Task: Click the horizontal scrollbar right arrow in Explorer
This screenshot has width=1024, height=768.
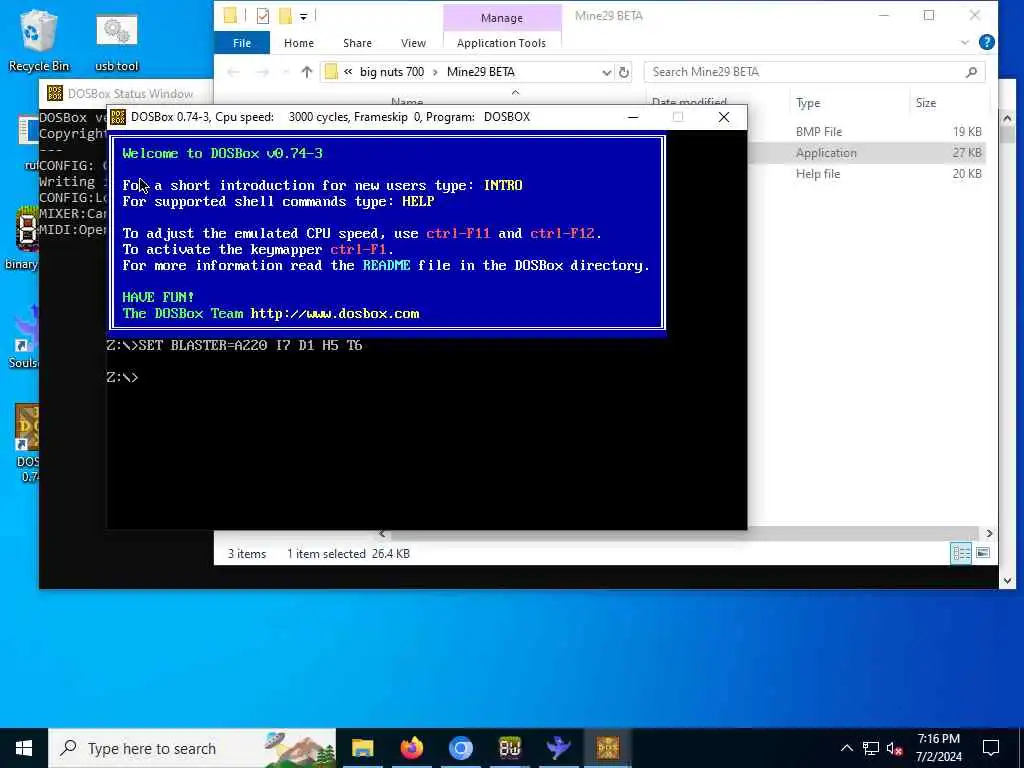Action: 989,534
